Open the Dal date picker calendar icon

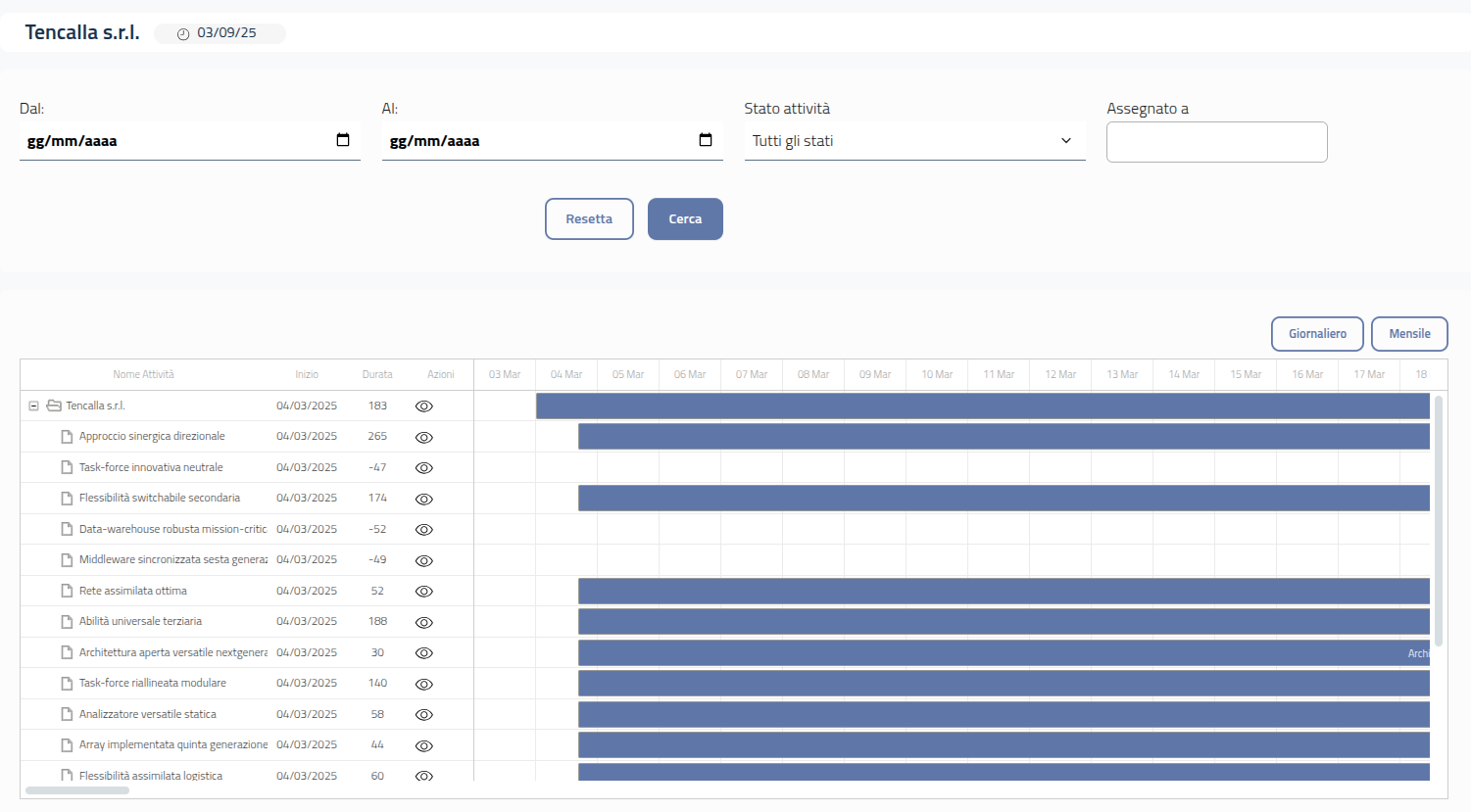coord(343,140)
